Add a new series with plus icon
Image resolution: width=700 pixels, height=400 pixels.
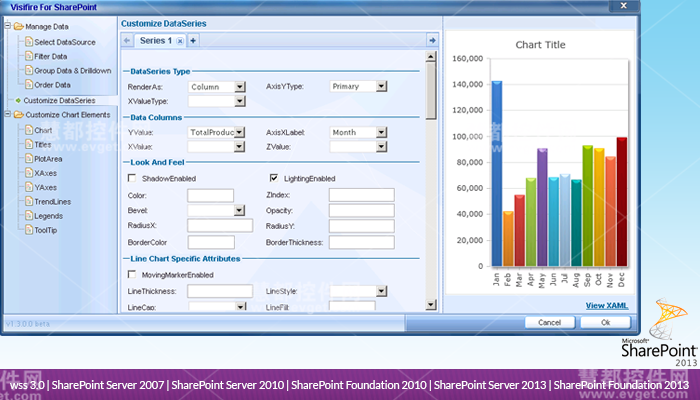[x=193, y=41]
